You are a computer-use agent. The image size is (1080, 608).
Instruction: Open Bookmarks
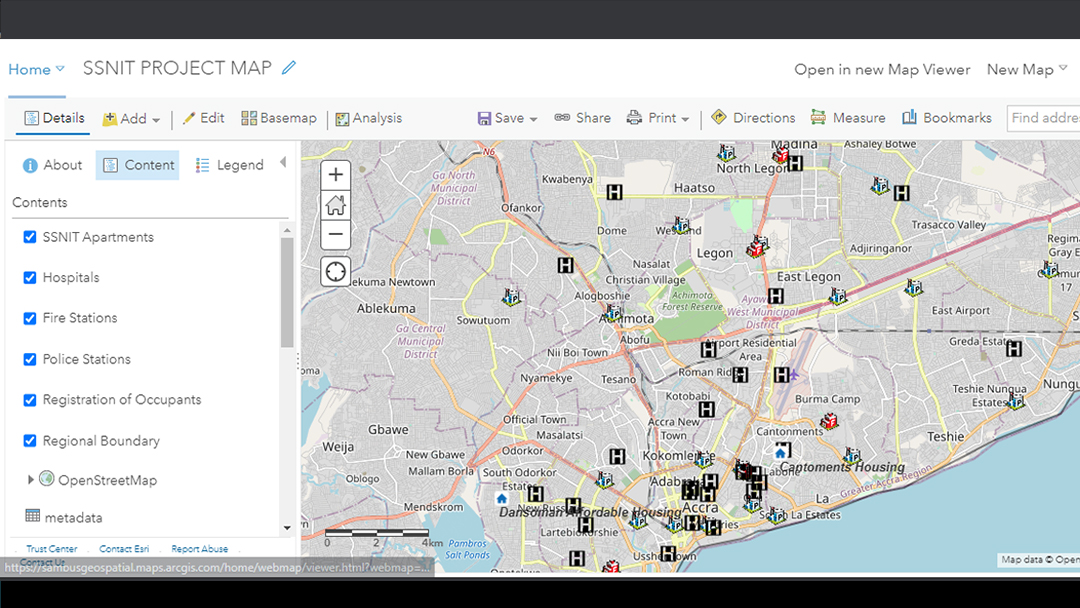[x=947, y=118]
